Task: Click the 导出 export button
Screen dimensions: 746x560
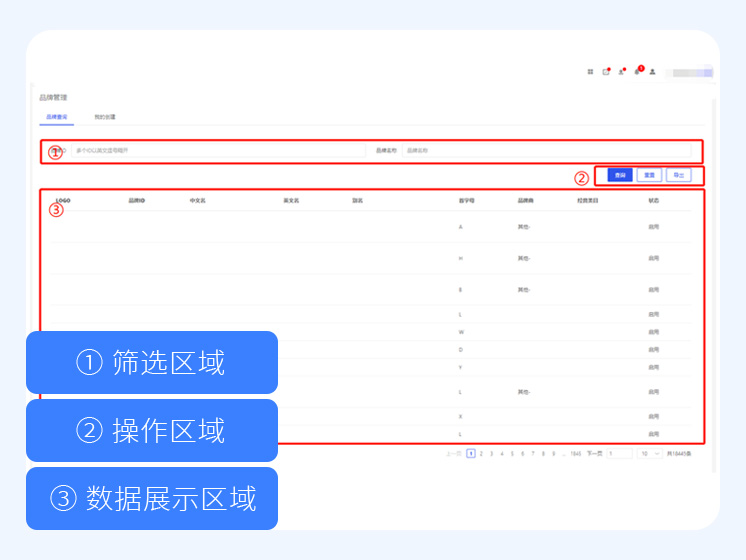Action: click(678, 175)
